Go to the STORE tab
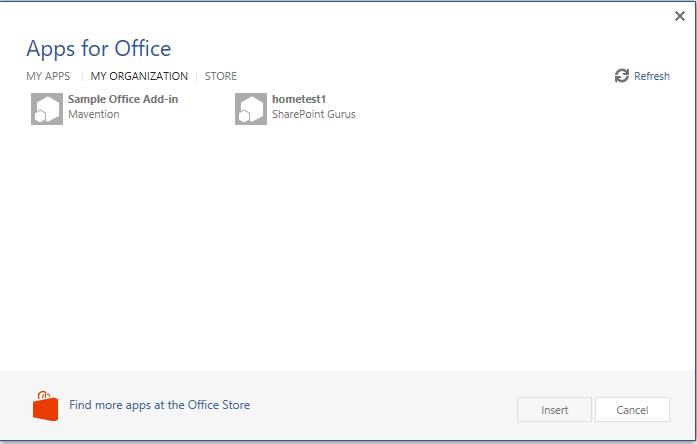 221,76
